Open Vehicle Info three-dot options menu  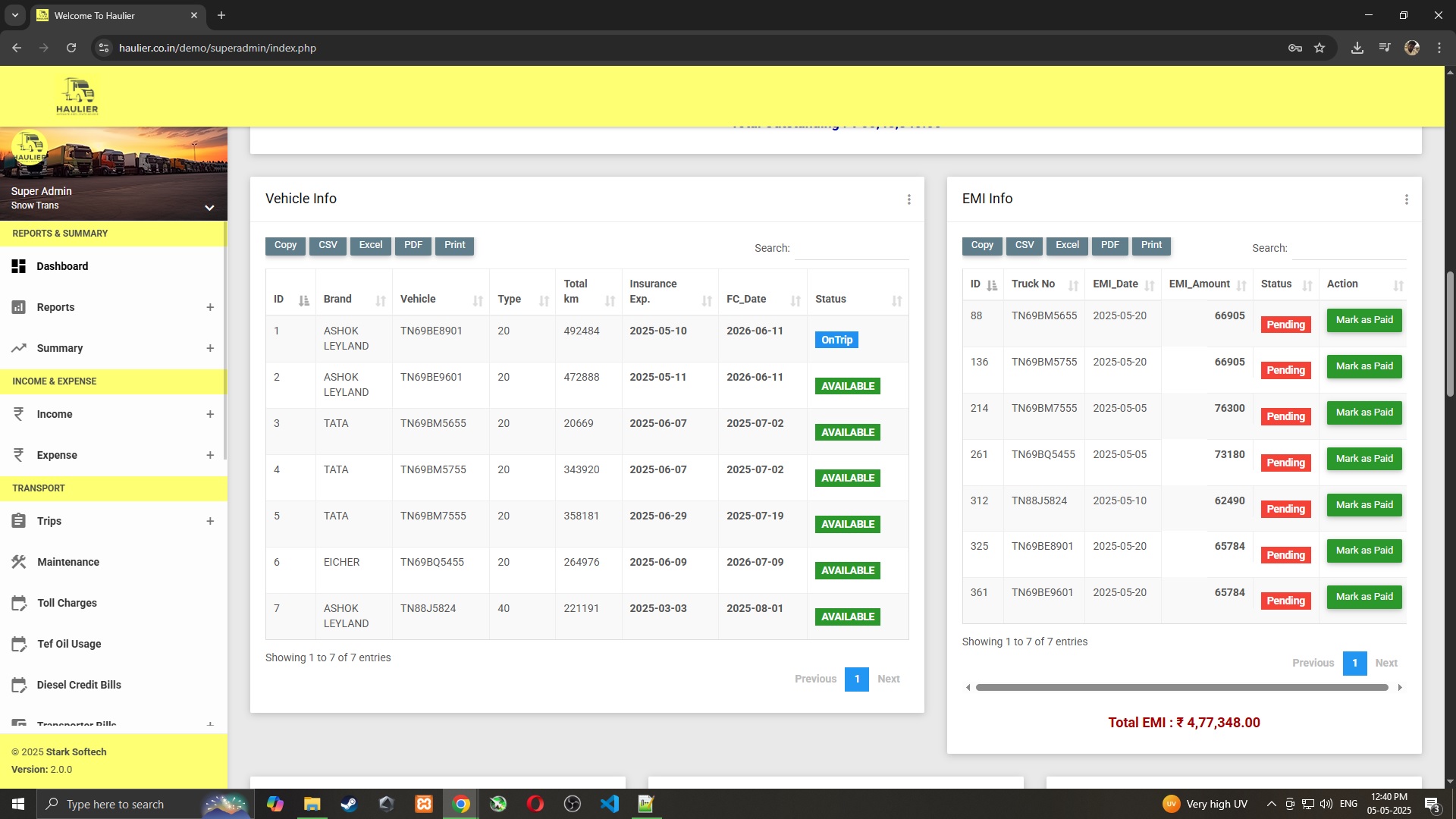point(908,199)
